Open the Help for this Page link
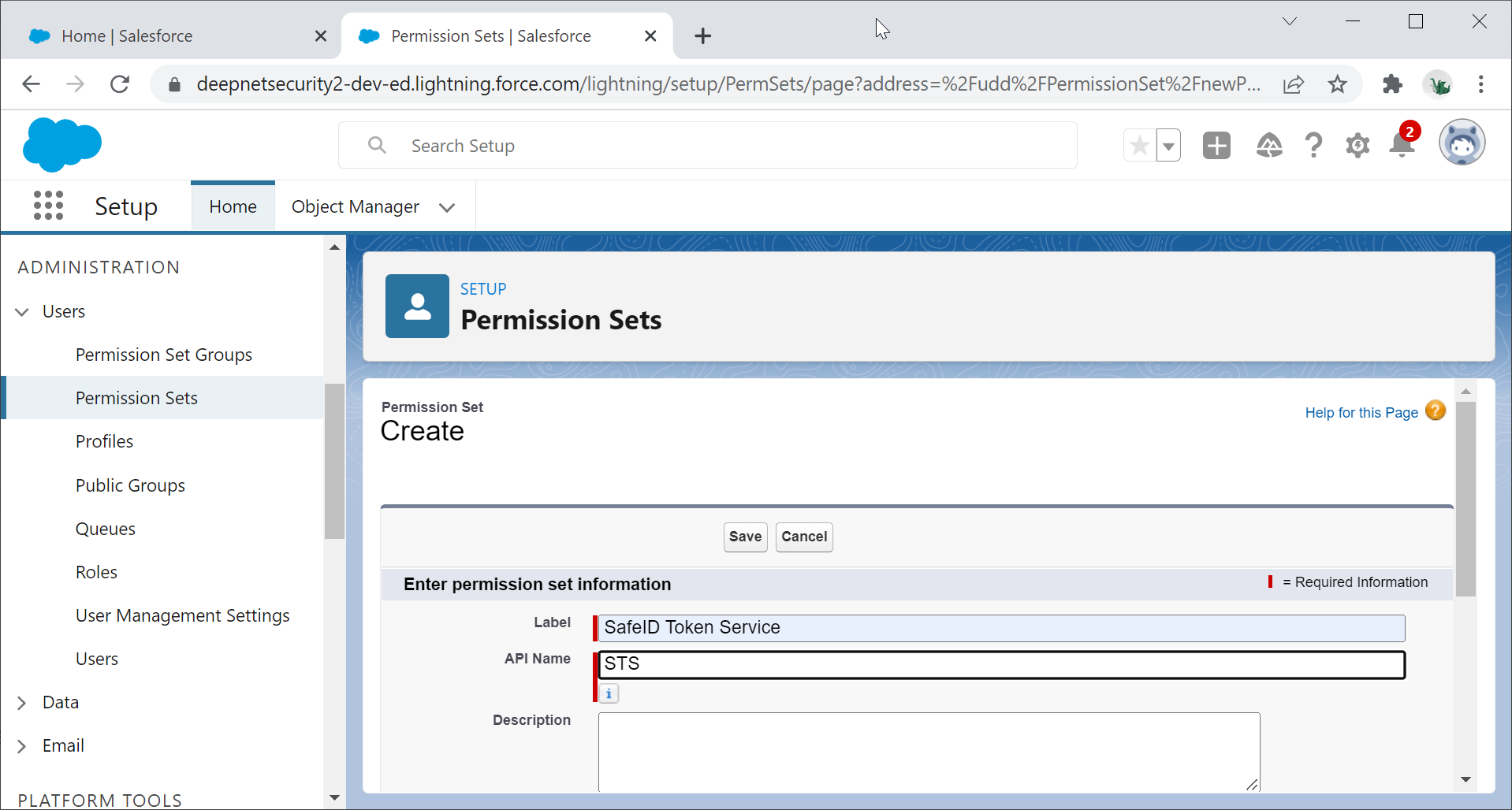 (x=1361, y=413)
